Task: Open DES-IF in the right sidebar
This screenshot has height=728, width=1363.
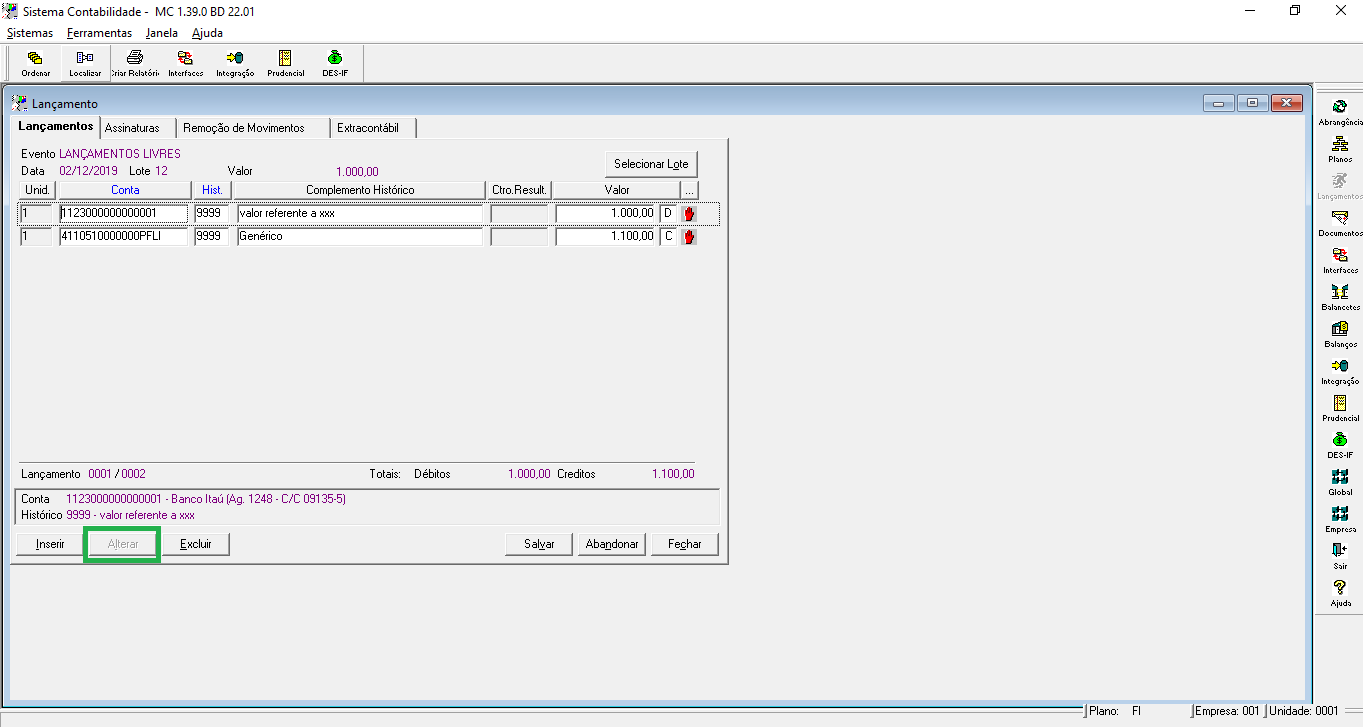Action: pos(1340,445)
